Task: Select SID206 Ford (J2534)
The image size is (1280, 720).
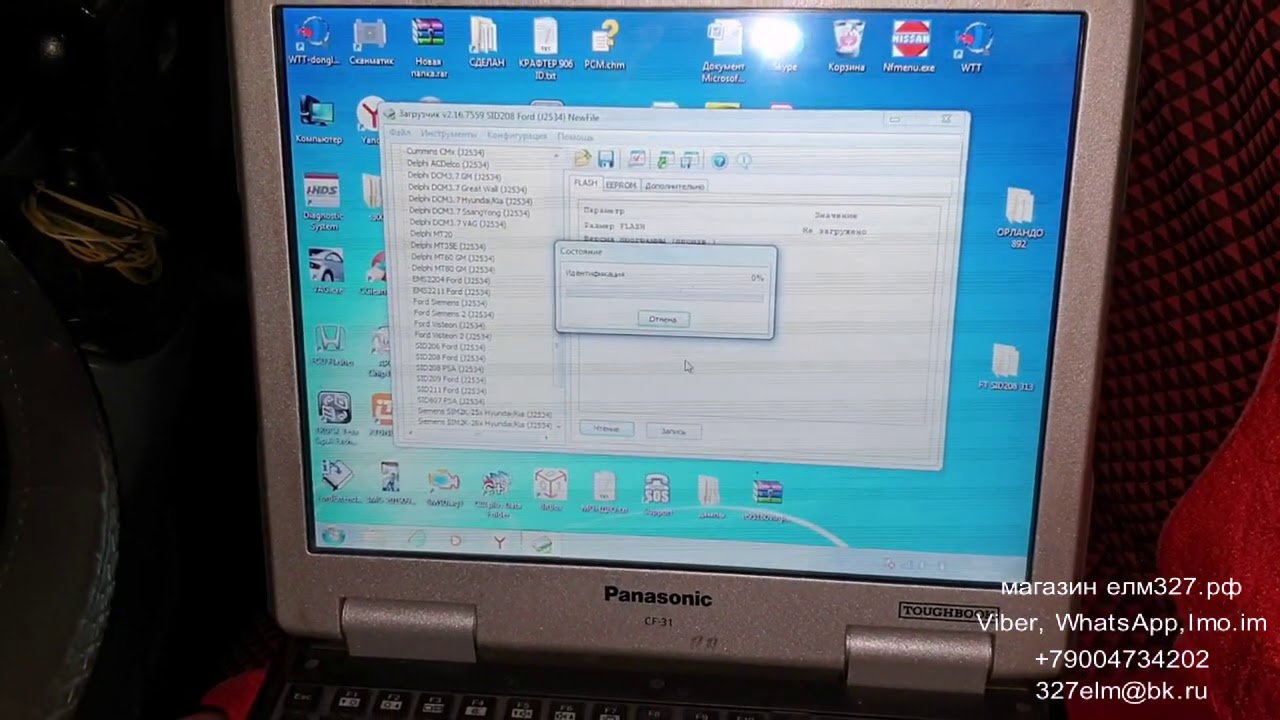Action: coord(450,347)
